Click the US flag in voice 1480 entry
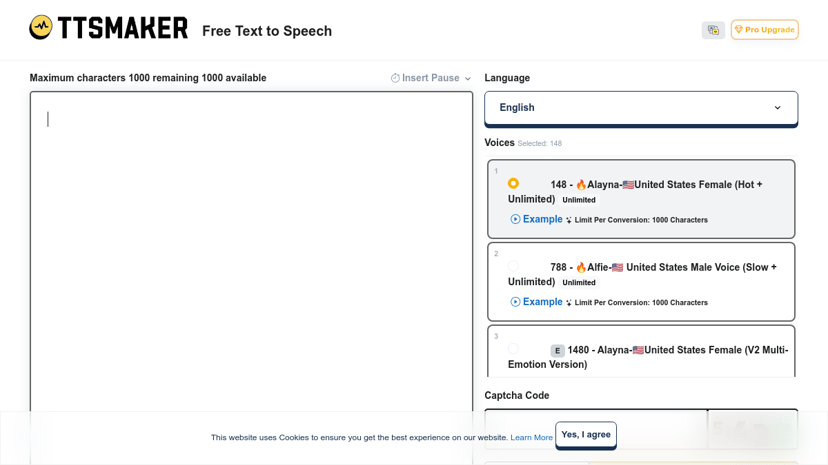 coord(638,350)
